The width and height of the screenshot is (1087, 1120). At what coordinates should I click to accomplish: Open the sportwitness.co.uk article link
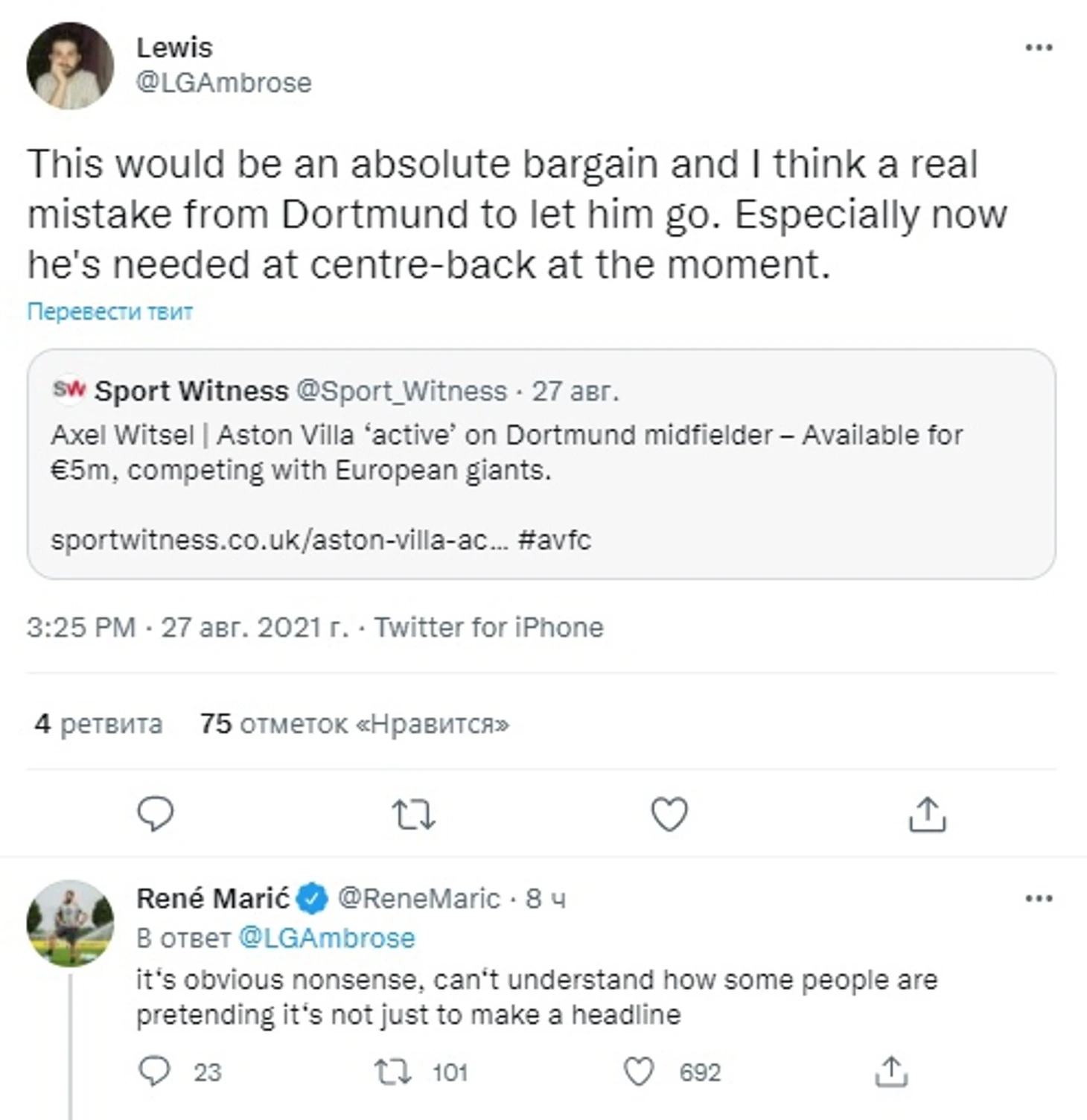(279, 540)
